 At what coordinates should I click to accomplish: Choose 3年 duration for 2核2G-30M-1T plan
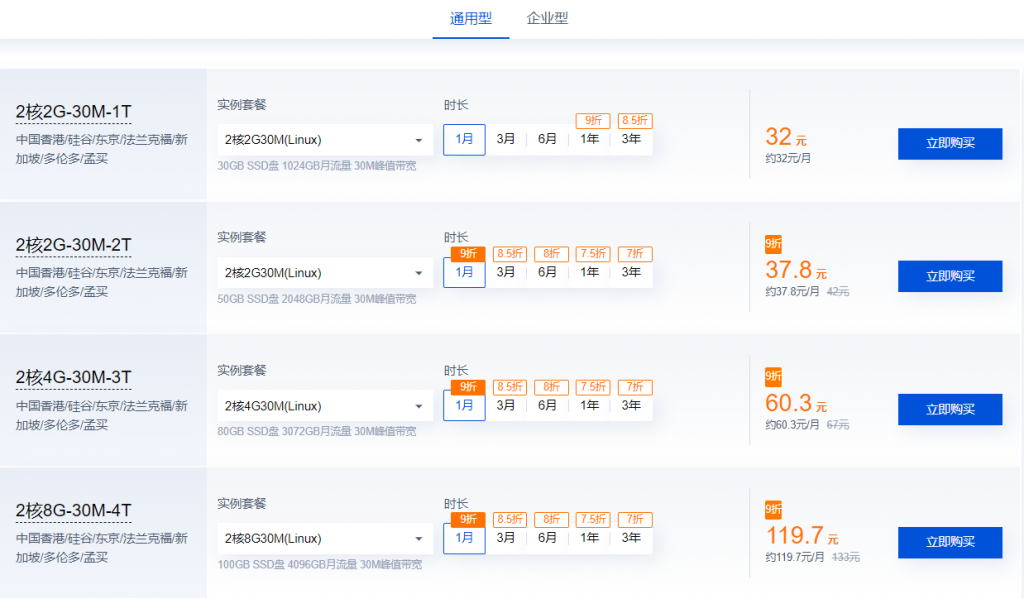[x=631, y=139]
